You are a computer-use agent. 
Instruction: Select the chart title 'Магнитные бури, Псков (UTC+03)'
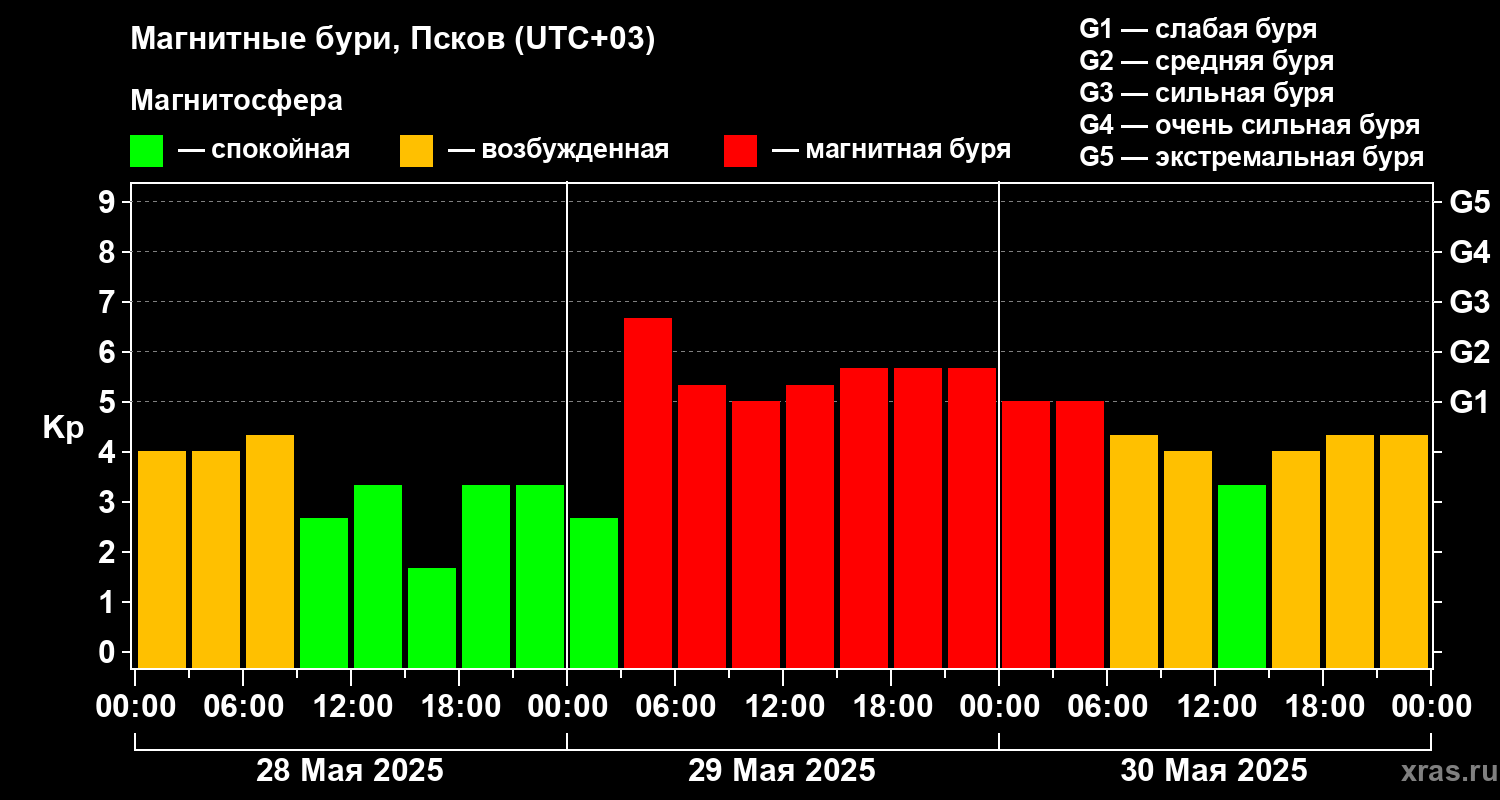pyautogui.click(x=393, y=40)
